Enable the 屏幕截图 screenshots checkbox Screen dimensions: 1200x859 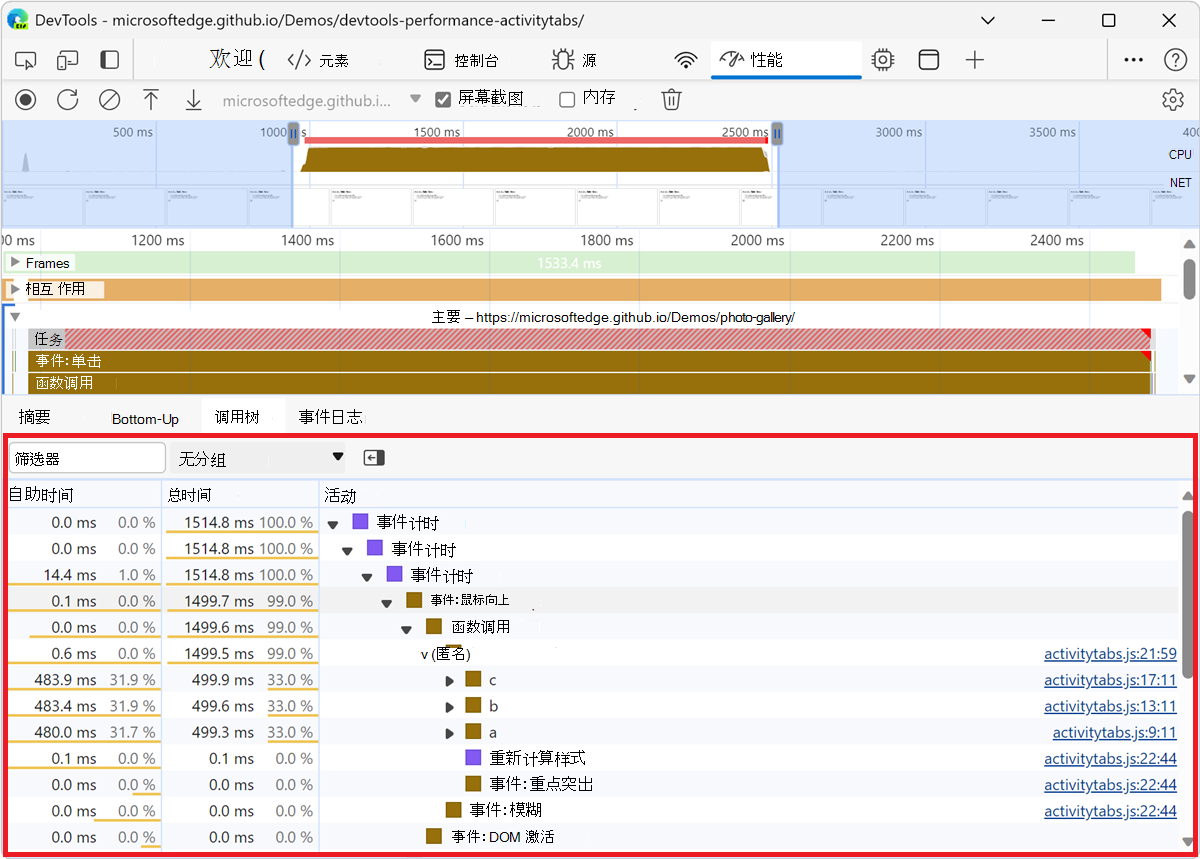tap(442, 98)
